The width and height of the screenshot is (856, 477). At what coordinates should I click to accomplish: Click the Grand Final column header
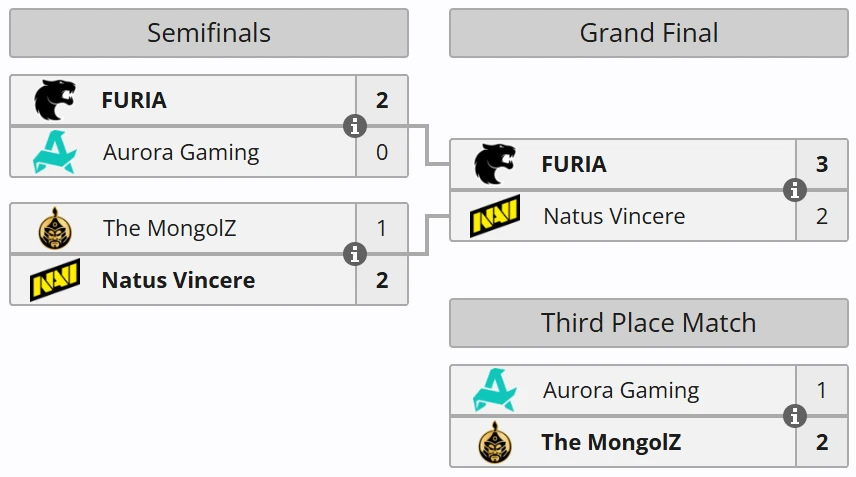pyautogui.click(x=649, y=33)
